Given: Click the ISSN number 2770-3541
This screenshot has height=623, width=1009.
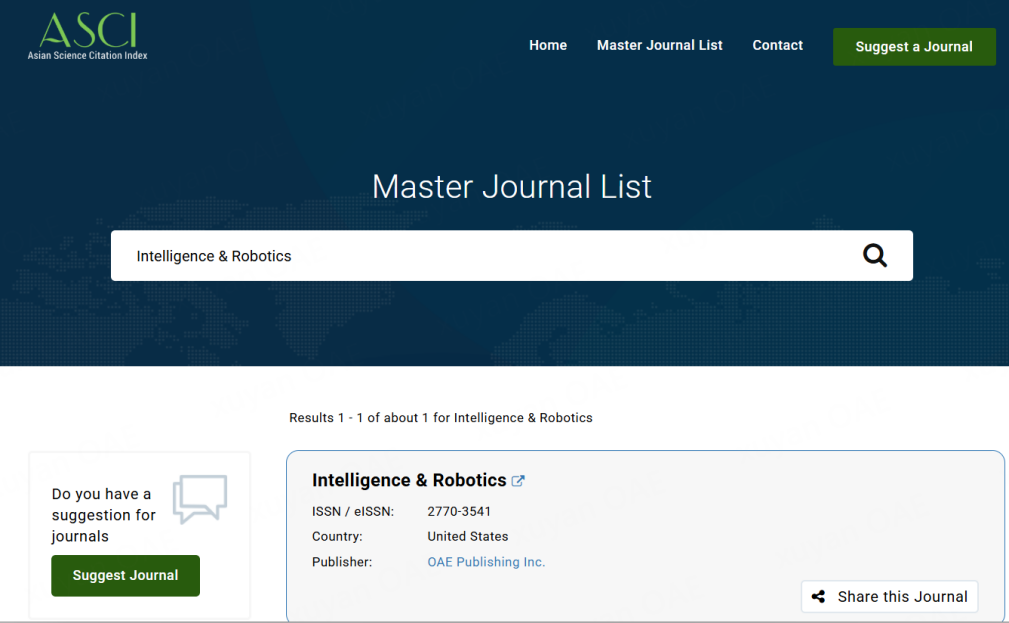Looking at the screenshot, I should click(459, 511).
